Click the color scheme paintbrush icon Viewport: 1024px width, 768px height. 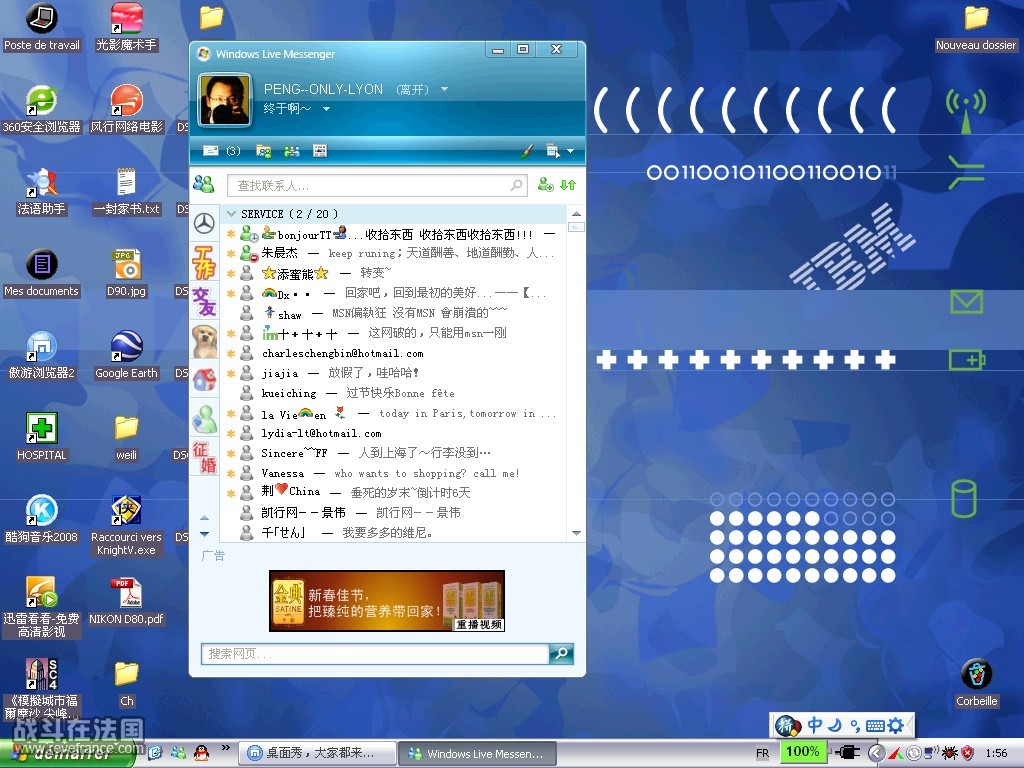click(x=527, y=151)
